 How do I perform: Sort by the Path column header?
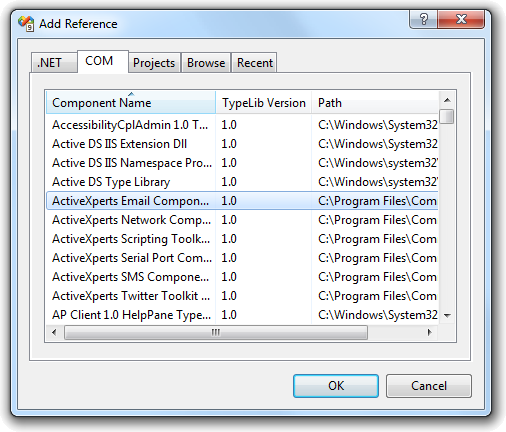[375, 103]
